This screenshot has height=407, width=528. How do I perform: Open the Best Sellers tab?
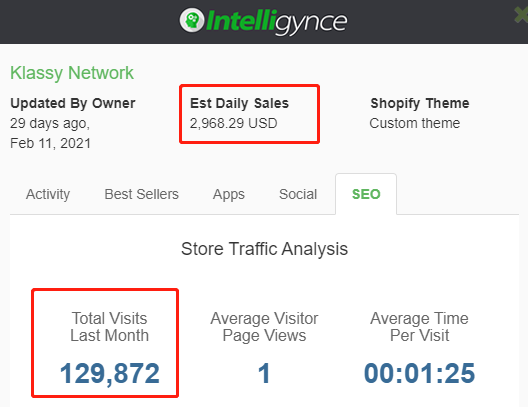pos(141,194)
